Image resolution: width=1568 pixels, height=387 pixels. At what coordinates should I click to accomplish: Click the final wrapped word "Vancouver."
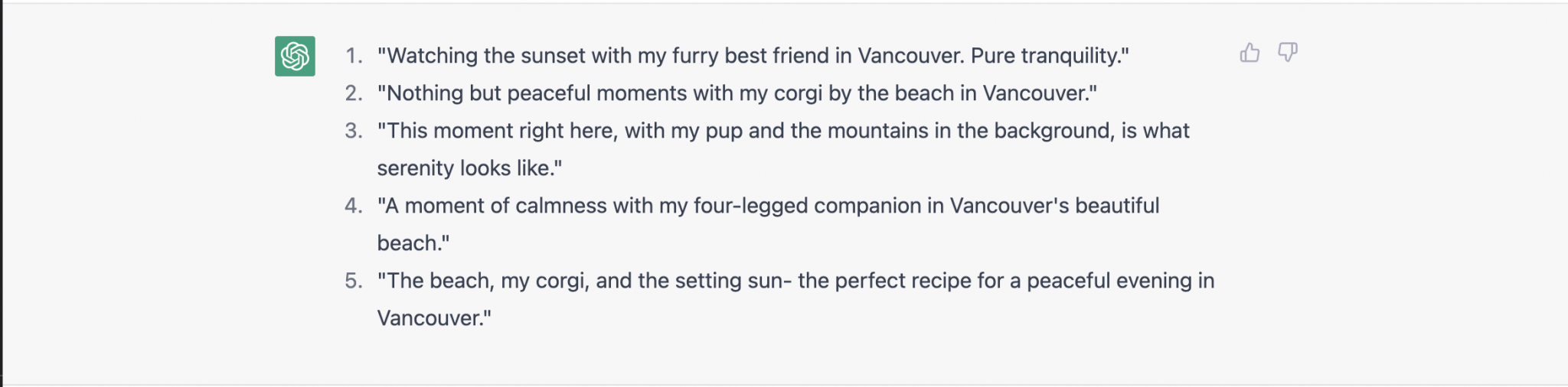point(434,318)
